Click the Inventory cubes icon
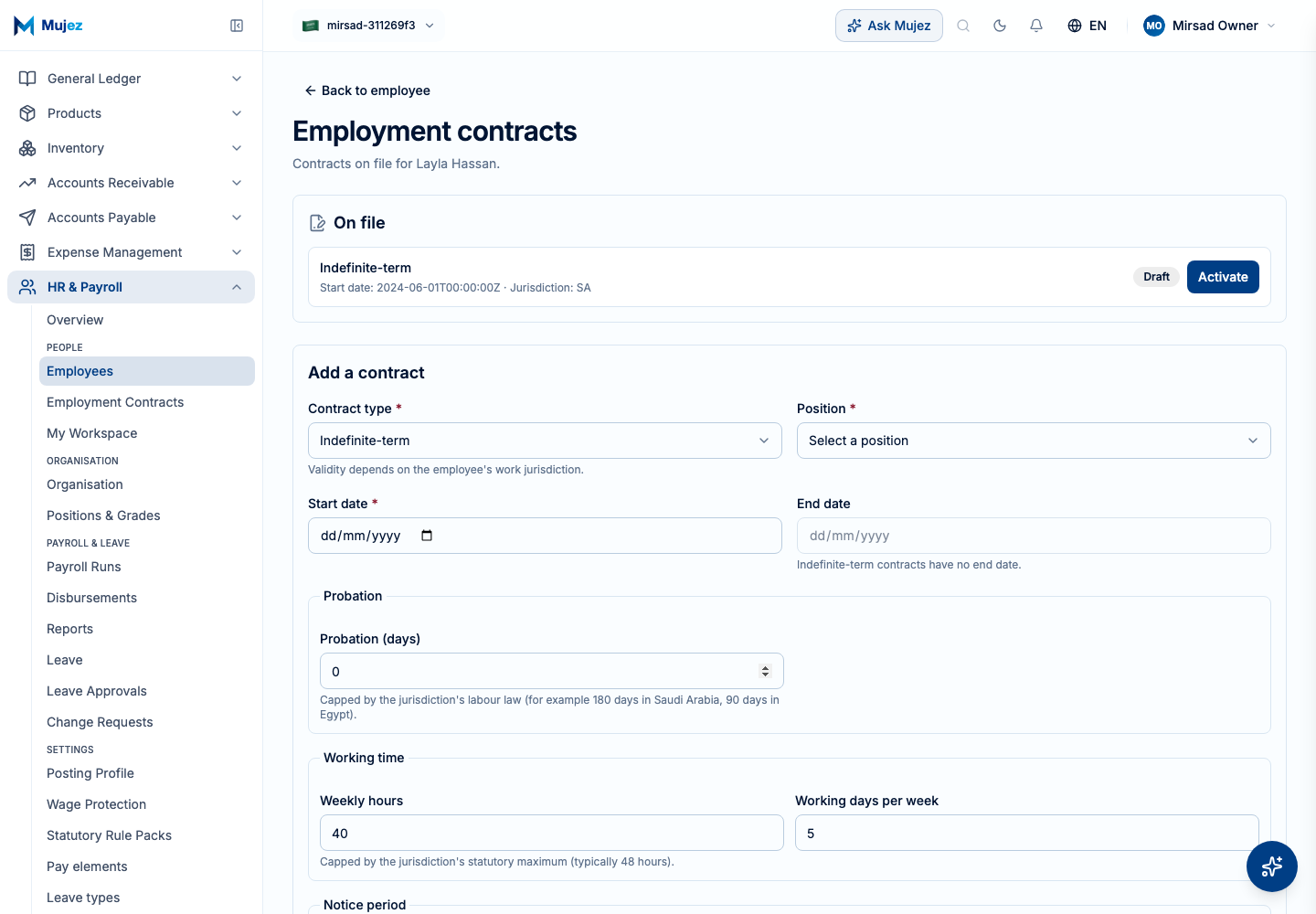Viewport: 1316px width, 914px height. pyautogui.click(x=27, y=148)
